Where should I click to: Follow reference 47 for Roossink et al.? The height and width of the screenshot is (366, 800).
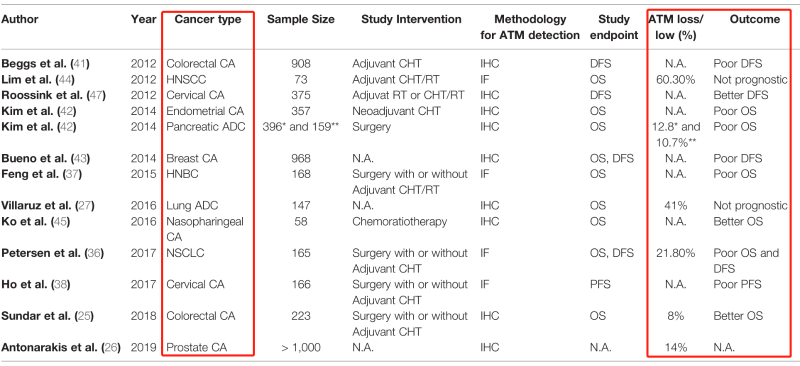point(94,95)
